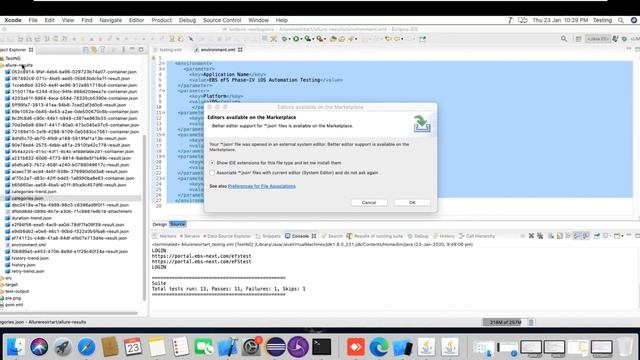Image resolution: width=640 pixels, height=360 pixels.
Task: Open Xcode icon in the Dock
Action: [227, 347]
